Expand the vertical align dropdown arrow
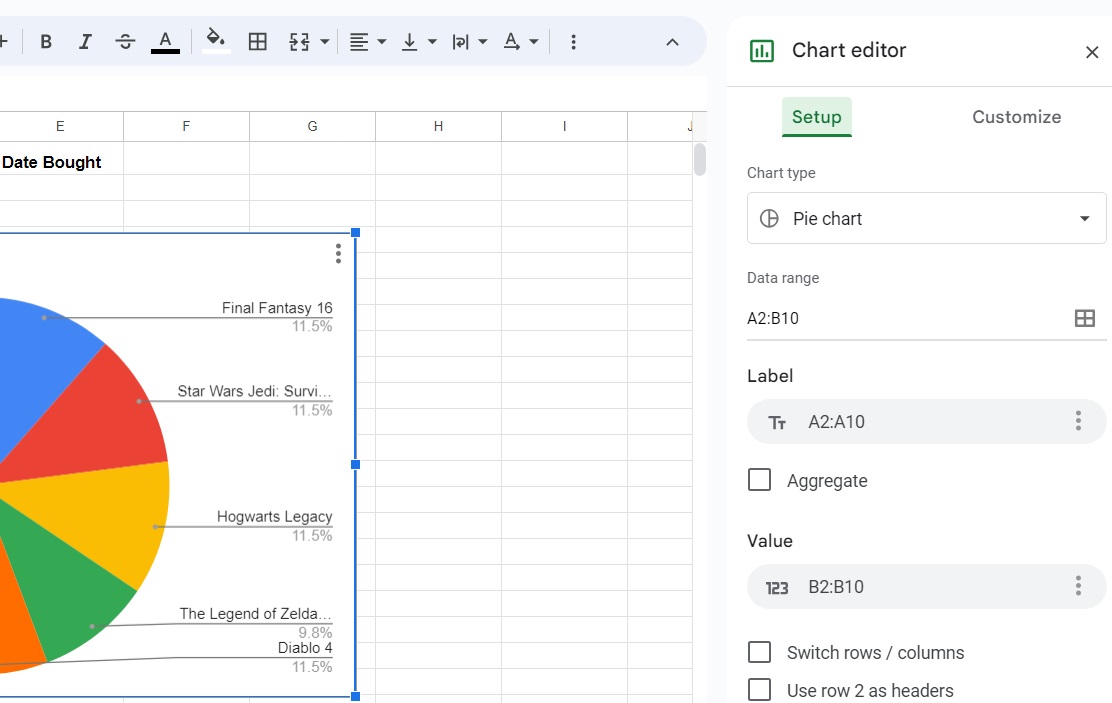Viewport: 1112px width, 703px height. (x=432, y=42)
